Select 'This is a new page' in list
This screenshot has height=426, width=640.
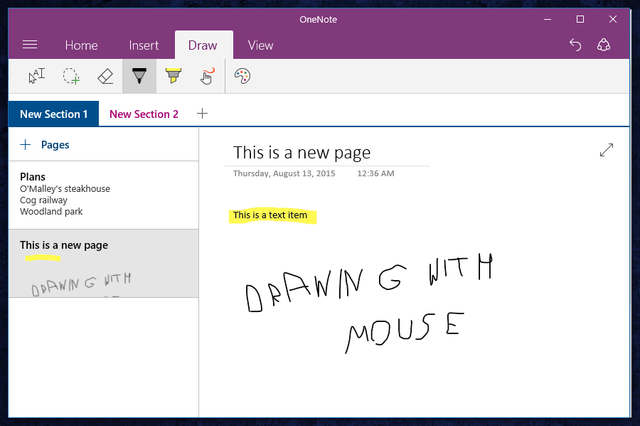tap(104, 263)
